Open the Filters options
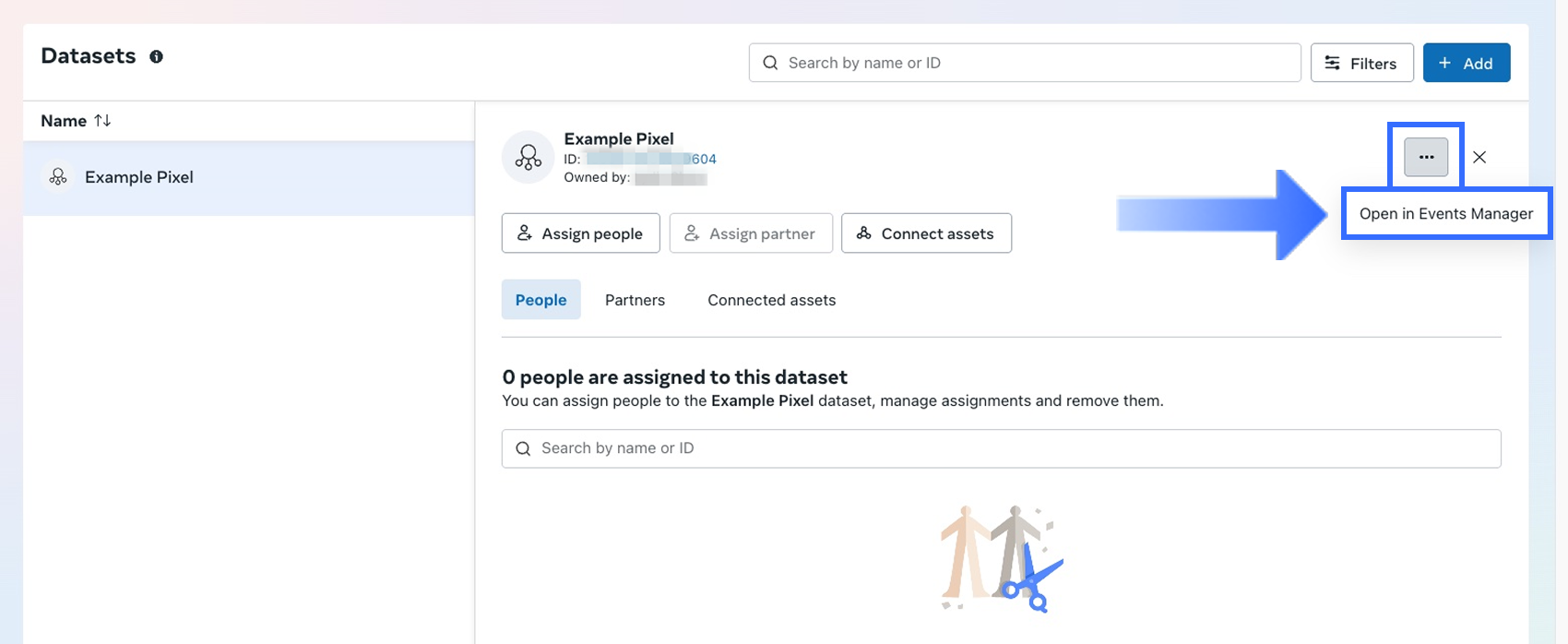 [x=1361, y=63]
